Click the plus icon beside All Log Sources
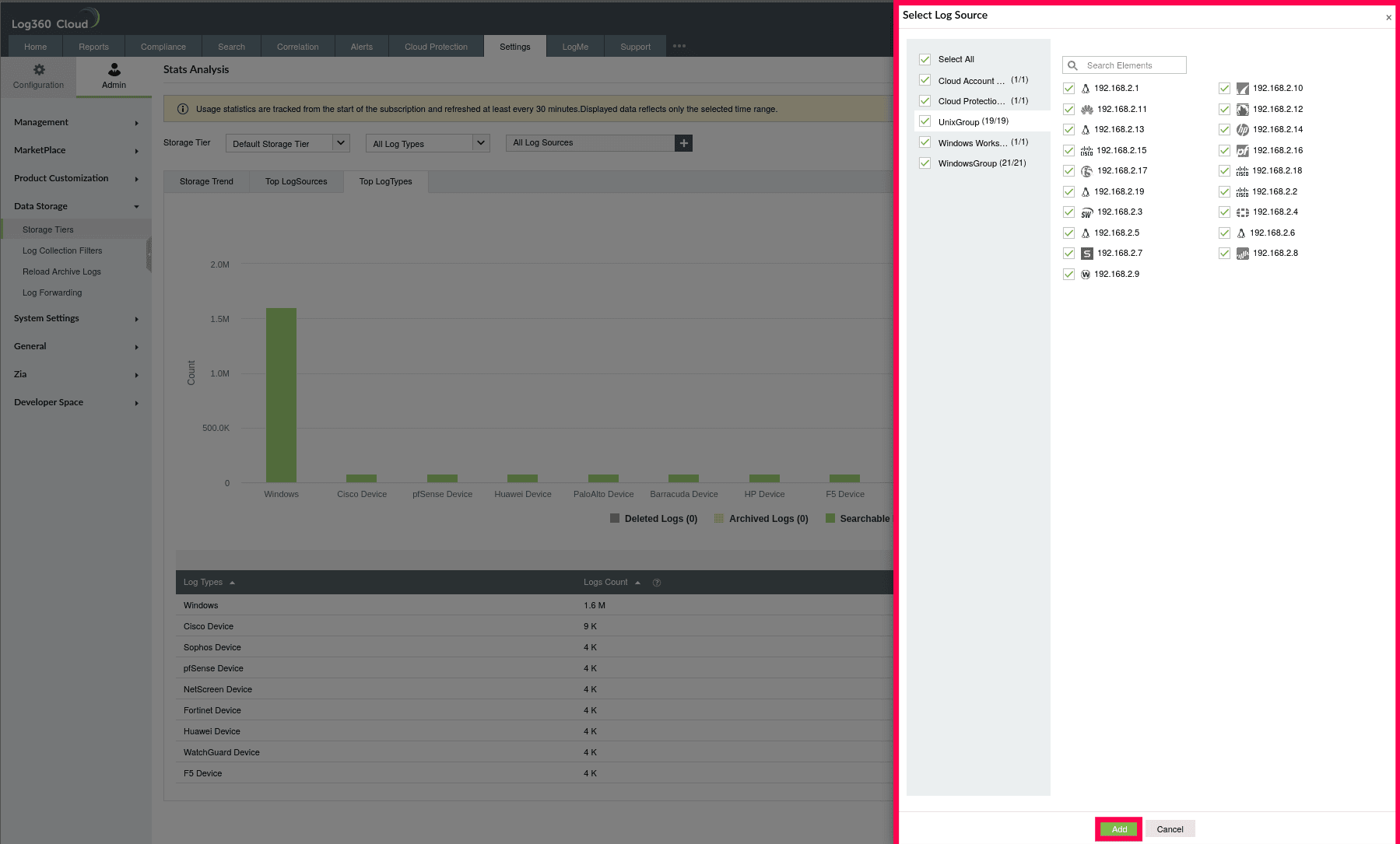Viewport: 1400px width, 844px height. tap(683, 143)
